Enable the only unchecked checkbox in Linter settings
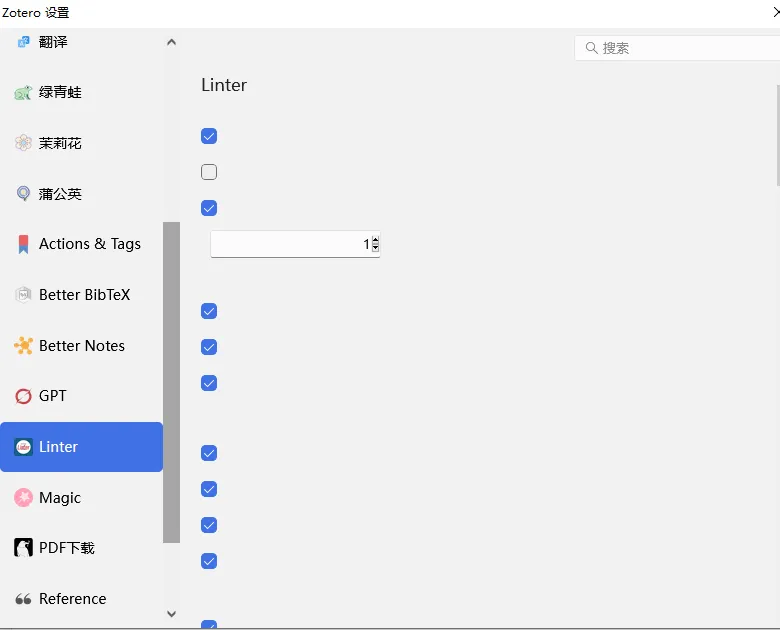 pos(209,172)
